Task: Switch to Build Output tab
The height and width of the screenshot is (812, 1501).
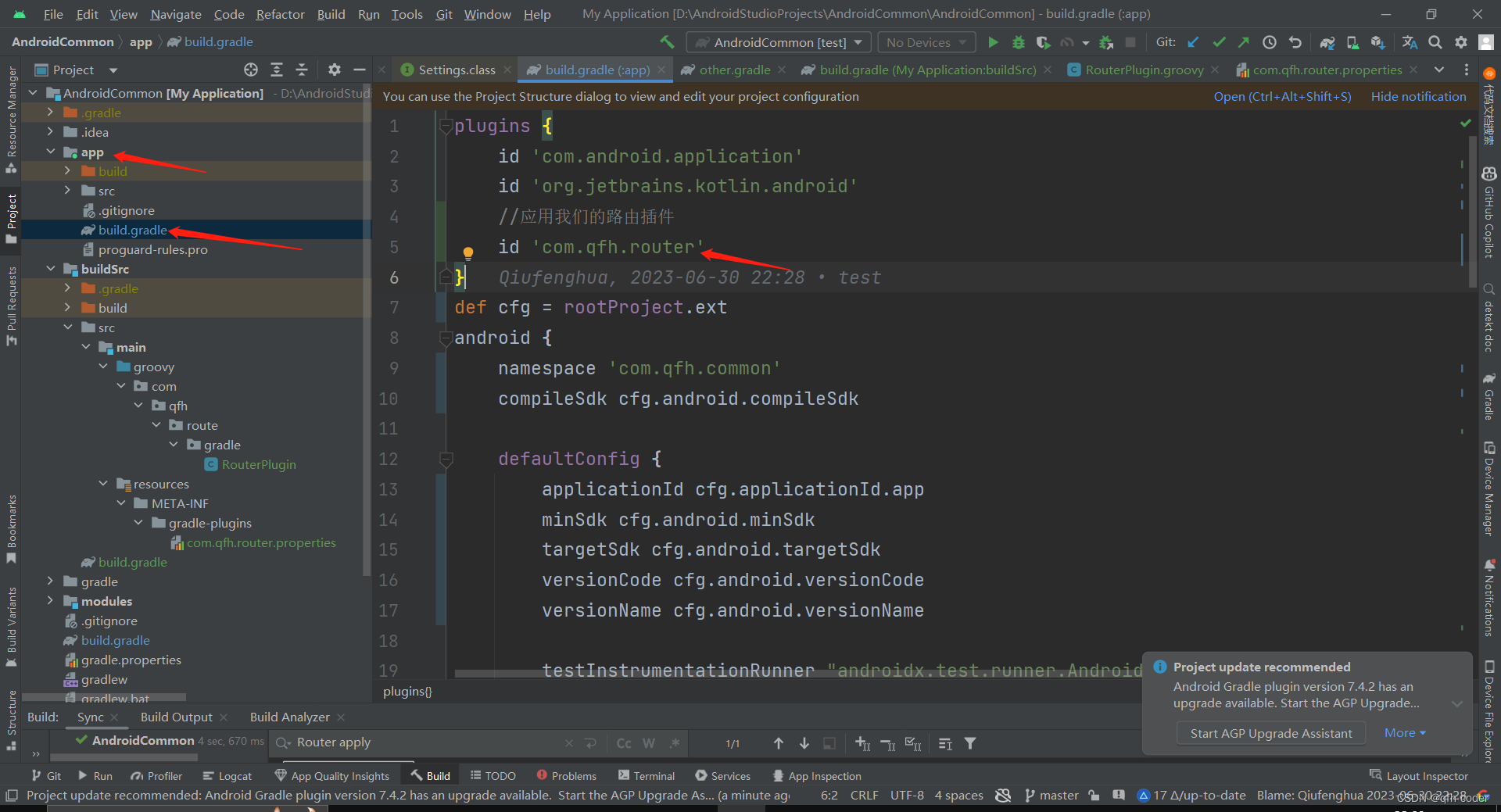Action: pyautogui.click(x=177, y=717)
